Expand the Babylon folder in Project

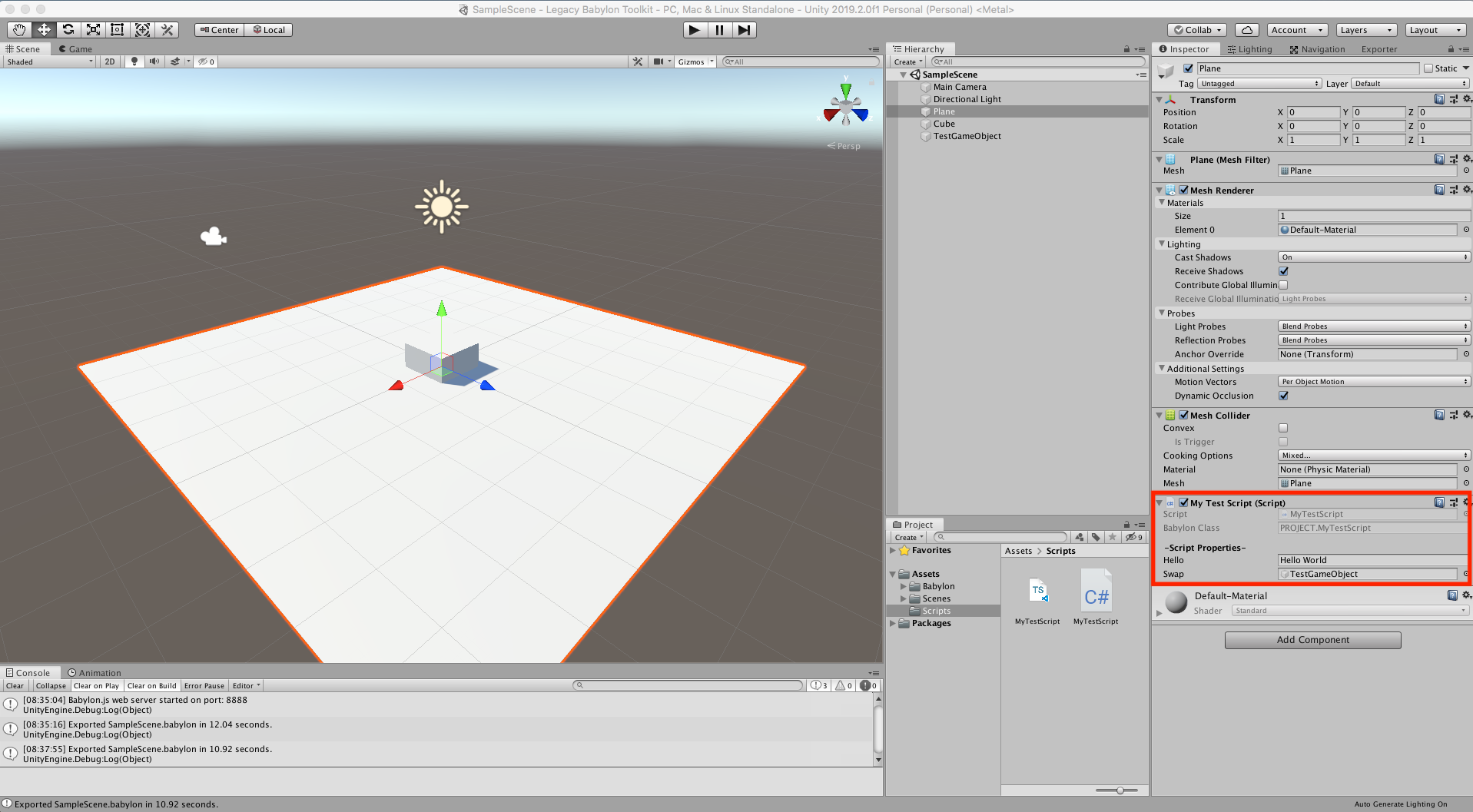(904, 586)
